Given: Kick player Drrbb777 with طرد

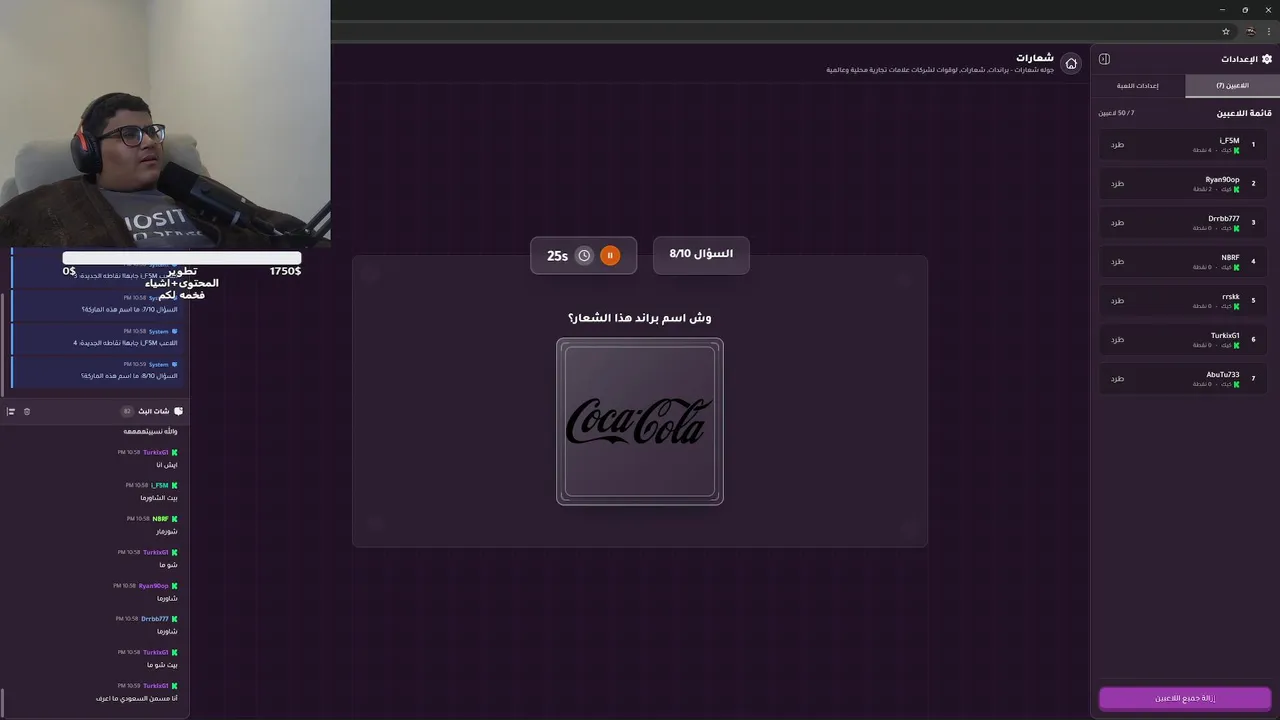Looking at the screenshot, I should [x=1118, y=223].
